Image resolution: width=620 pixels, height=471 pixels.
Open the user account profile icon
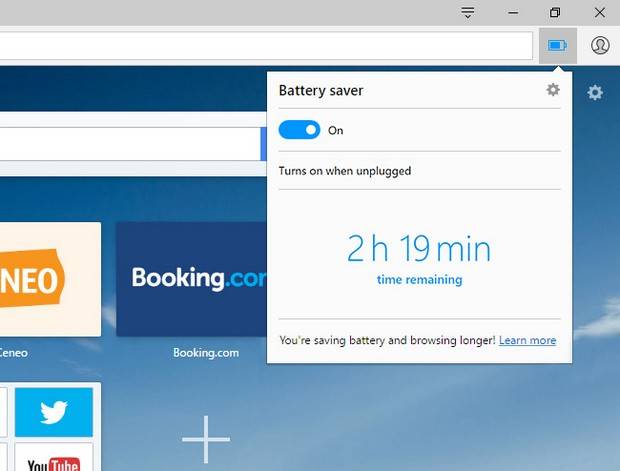click(x=600, y=45)
